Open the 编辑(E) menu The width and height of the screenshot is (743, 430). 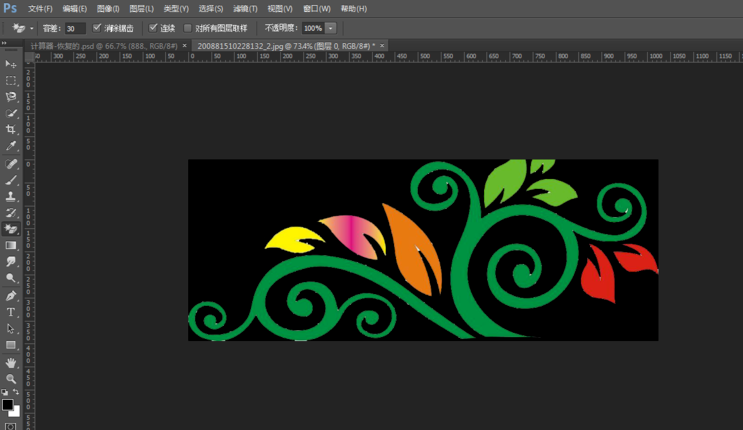(x=74, y=9)
